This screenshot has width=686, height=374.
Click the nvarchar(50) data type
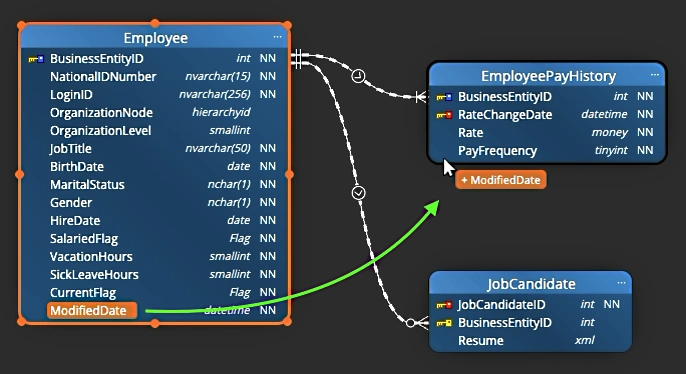point(218,148)
